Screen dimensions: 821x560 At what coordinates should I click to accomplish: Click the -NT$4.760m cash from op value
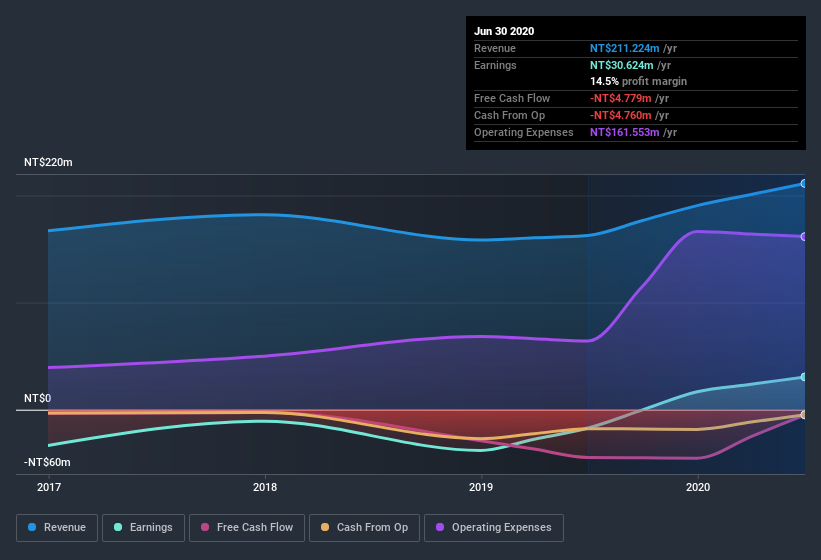[620, 115]
